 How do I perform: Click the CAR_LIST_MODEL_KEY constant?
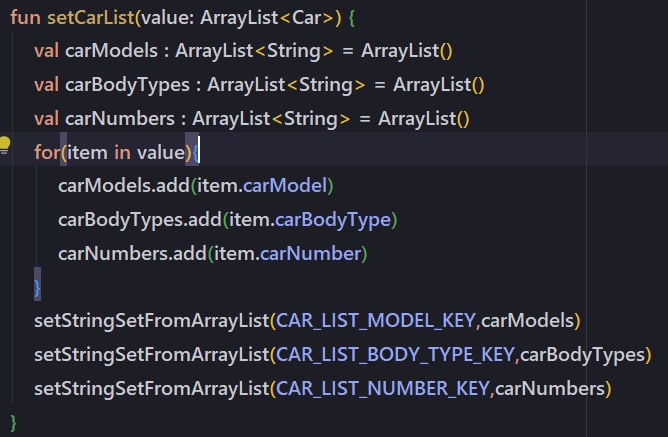click(375, 321)
